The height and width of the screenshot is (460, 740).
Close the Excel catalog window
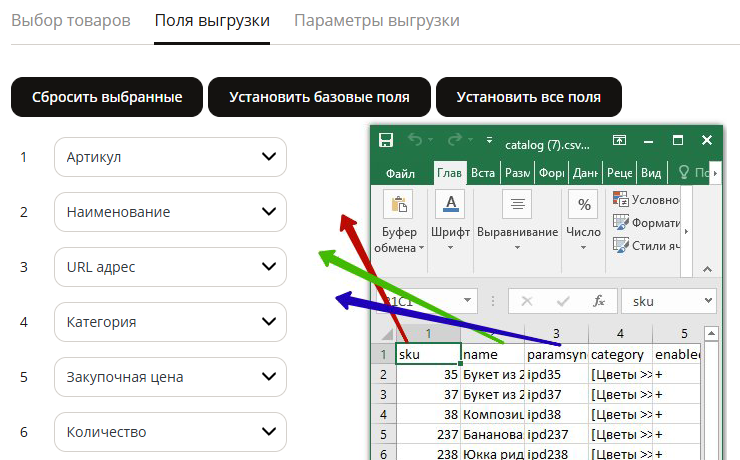coord(706,140)
